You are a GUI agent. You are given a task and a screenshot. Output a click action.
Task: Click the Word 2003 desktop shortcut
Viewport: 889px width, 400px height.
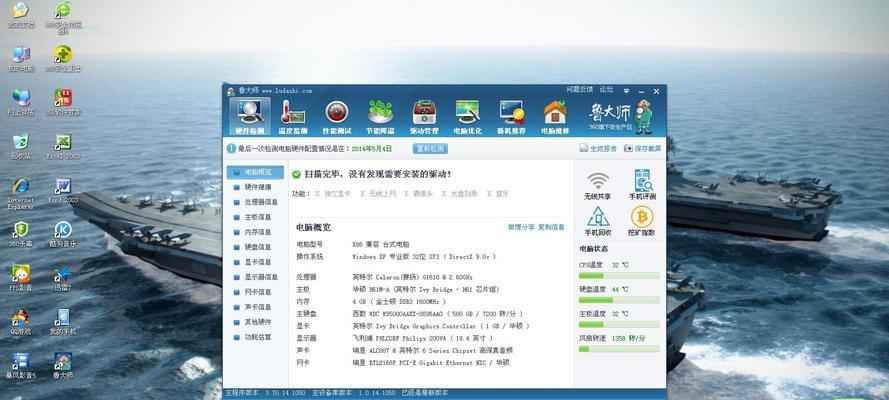click(63, 190)
